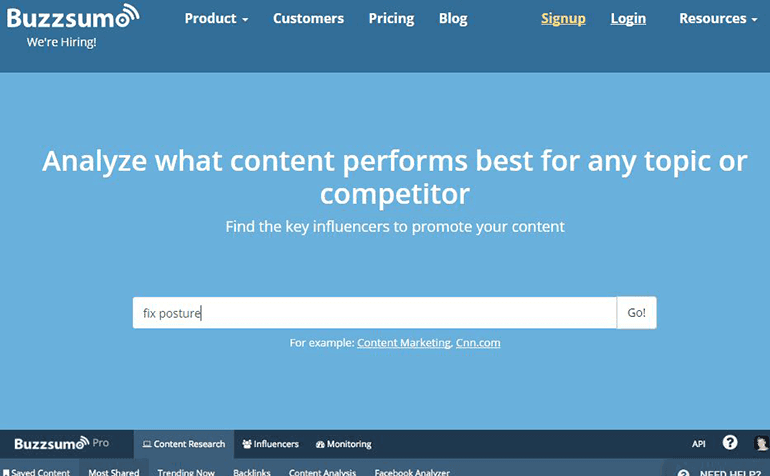Click the Signup link
Image resolution: width=770 pixels, height=476 pixels.
[x=563, y=18]
